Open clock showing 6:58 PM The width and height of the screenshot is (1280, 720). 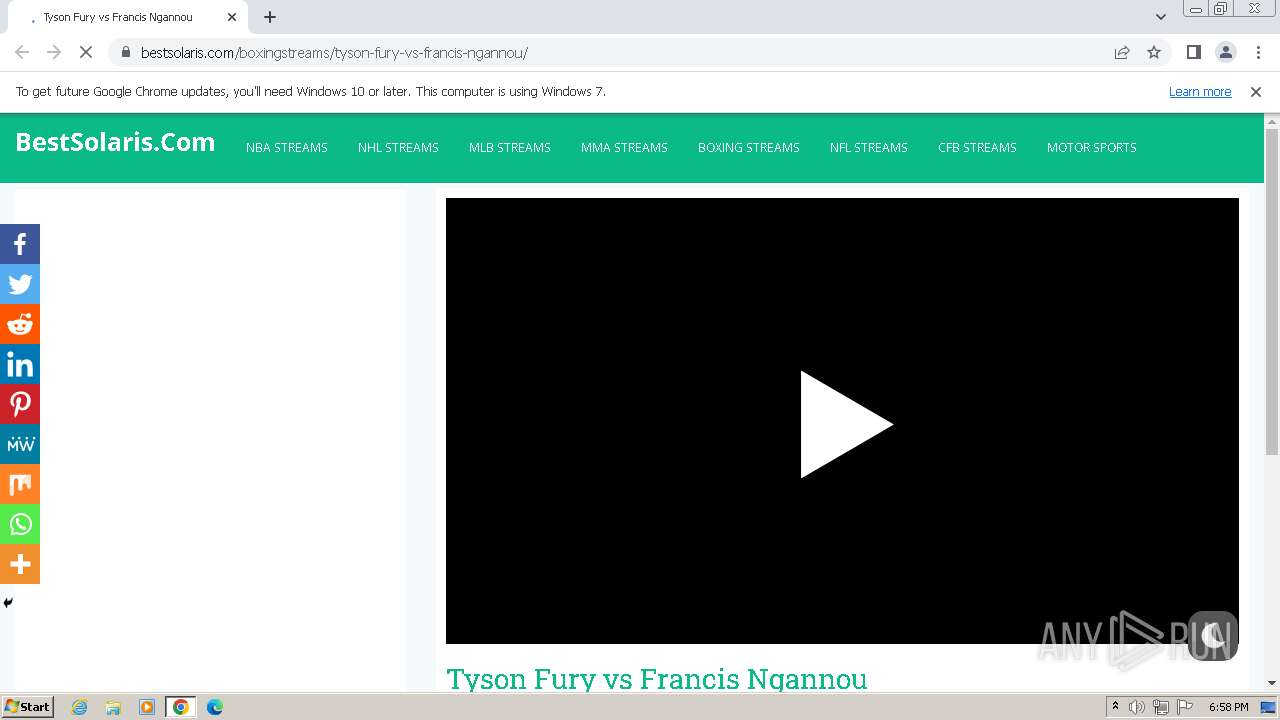[x=1228, y=707]
